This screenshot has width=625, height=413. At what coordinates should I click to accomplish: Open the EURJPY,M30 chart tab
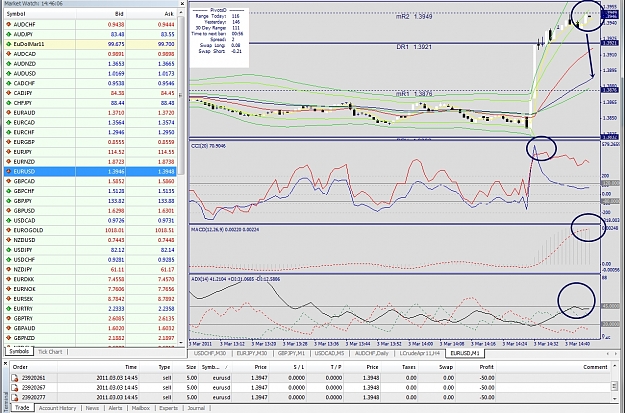point(252,354)
